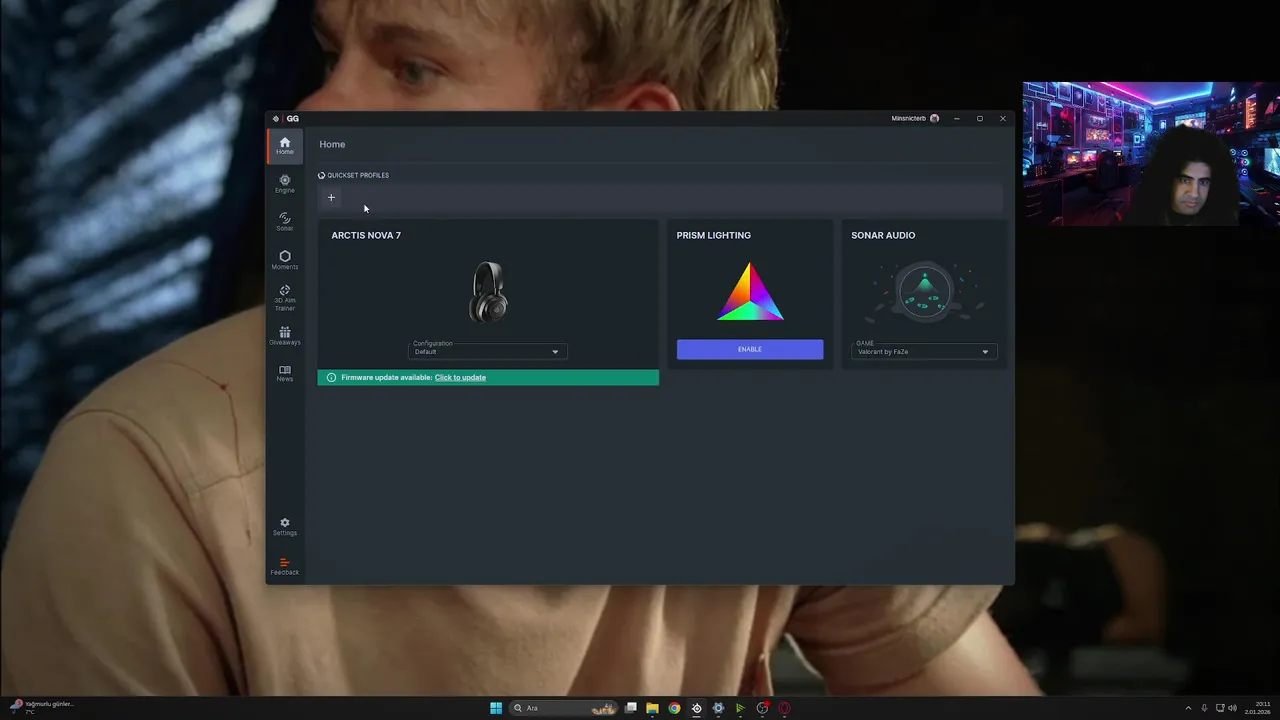Open Task View from the taskbar
The image size is (1280, 720).
click(631, 708)
